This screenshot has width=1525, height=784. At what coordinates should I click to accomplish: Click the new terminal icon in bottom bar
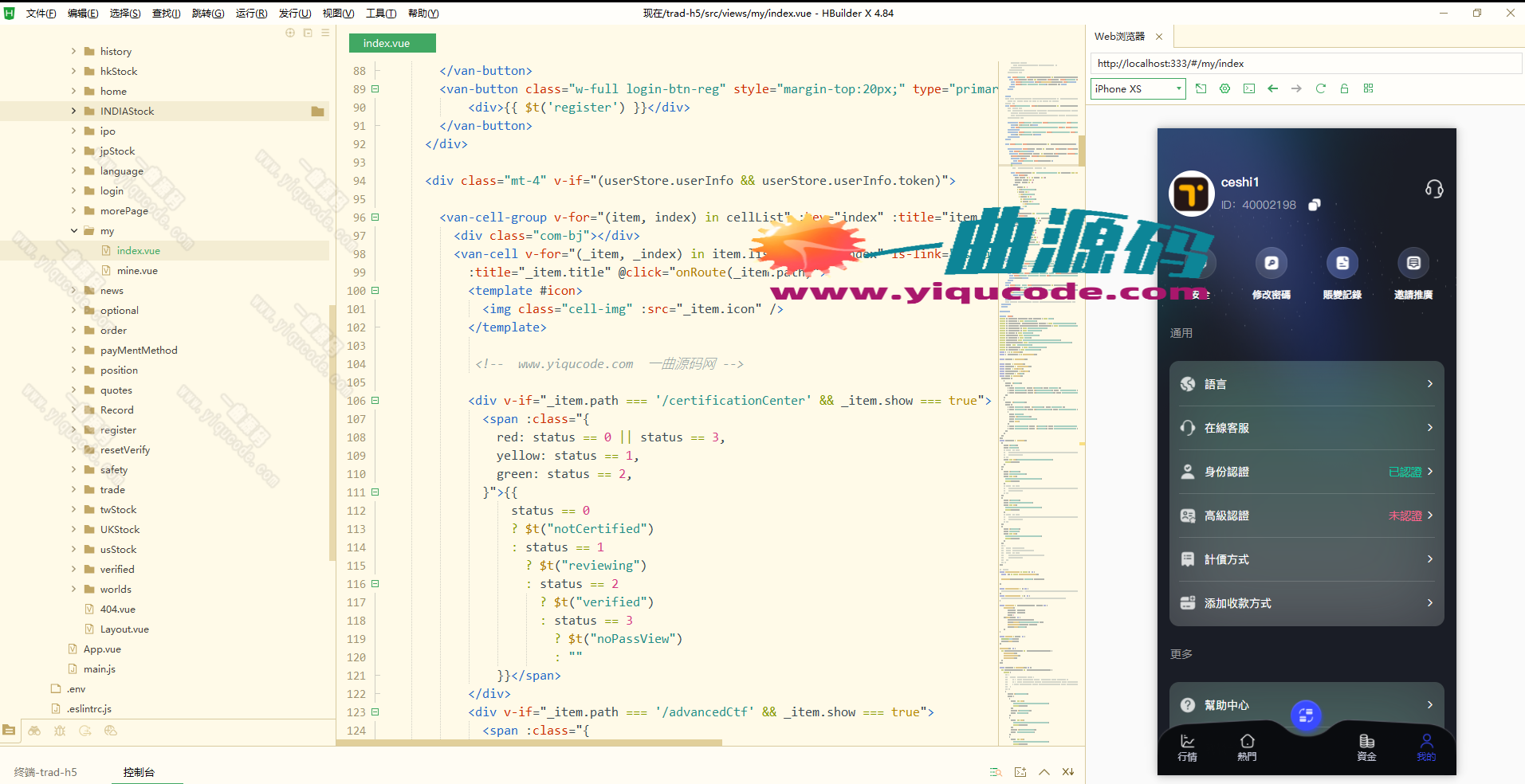(x=1020, y=772)
